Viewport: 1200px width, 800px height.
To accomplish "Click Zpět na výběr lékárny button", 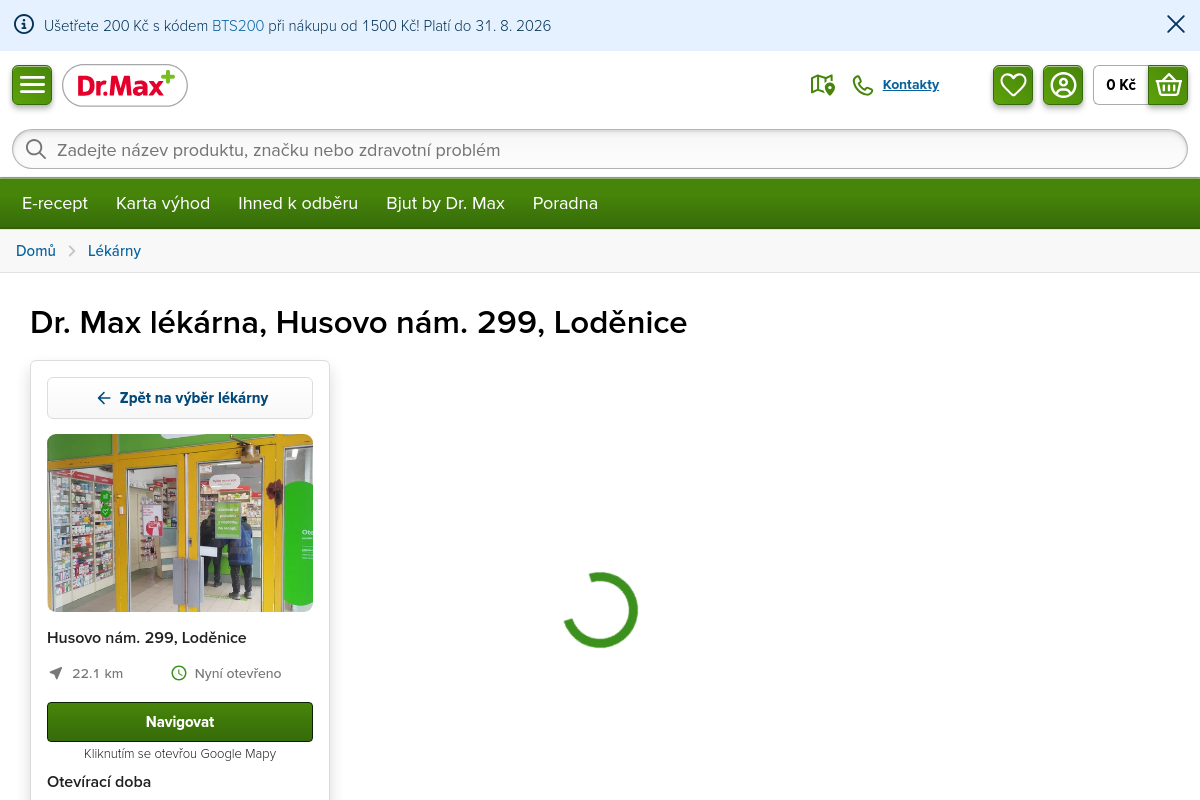I will coord(180,398).
